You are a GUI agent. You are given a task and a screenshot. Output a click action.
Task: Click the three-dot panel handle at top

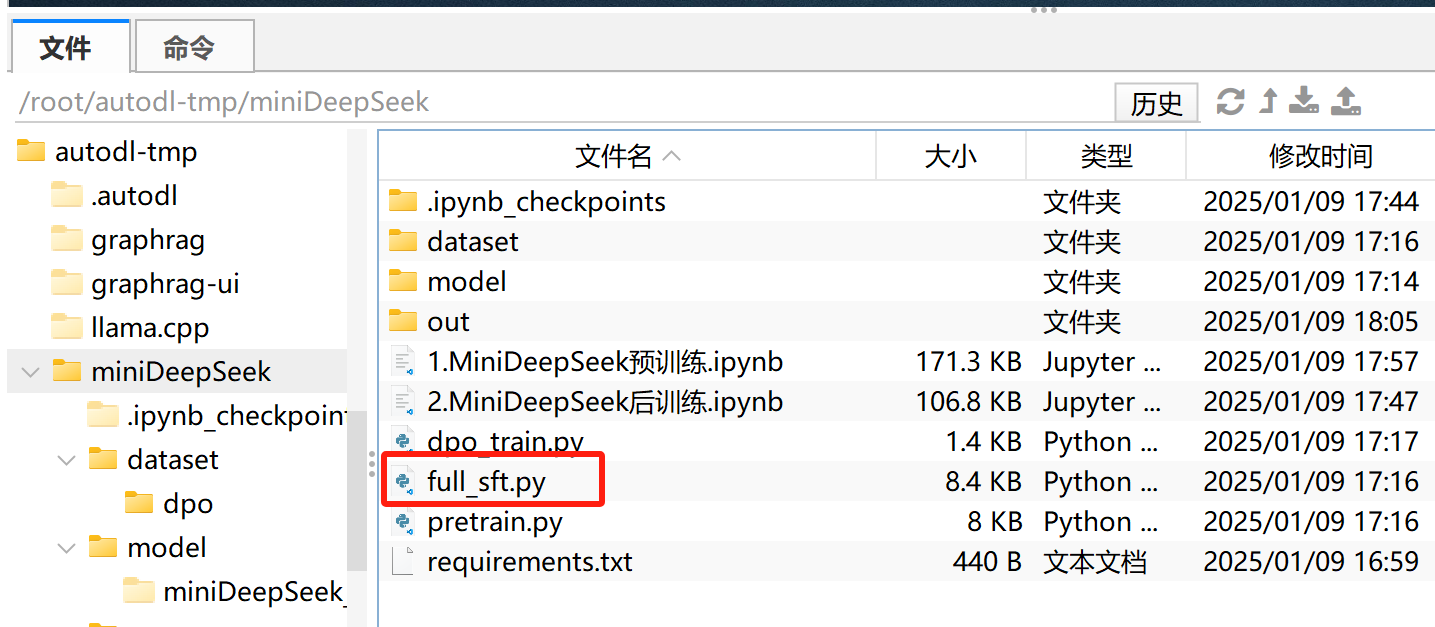click(x=1044, y=9)
